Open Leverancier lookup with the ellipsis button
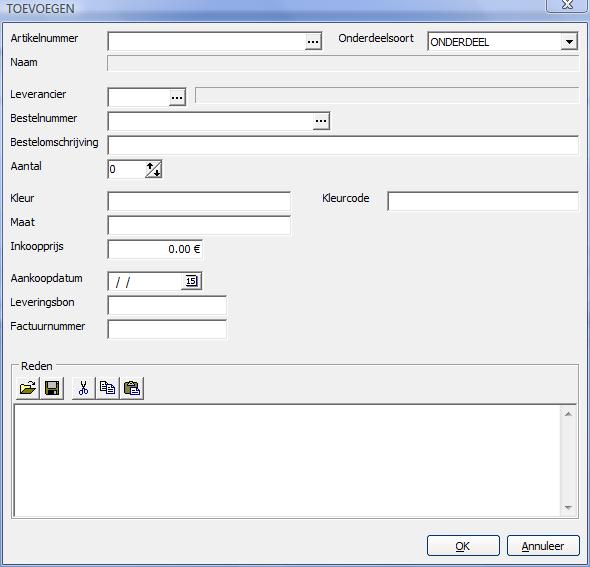This screenshot has height=567, width=590. pyautogui.click(x=177, y=97)
